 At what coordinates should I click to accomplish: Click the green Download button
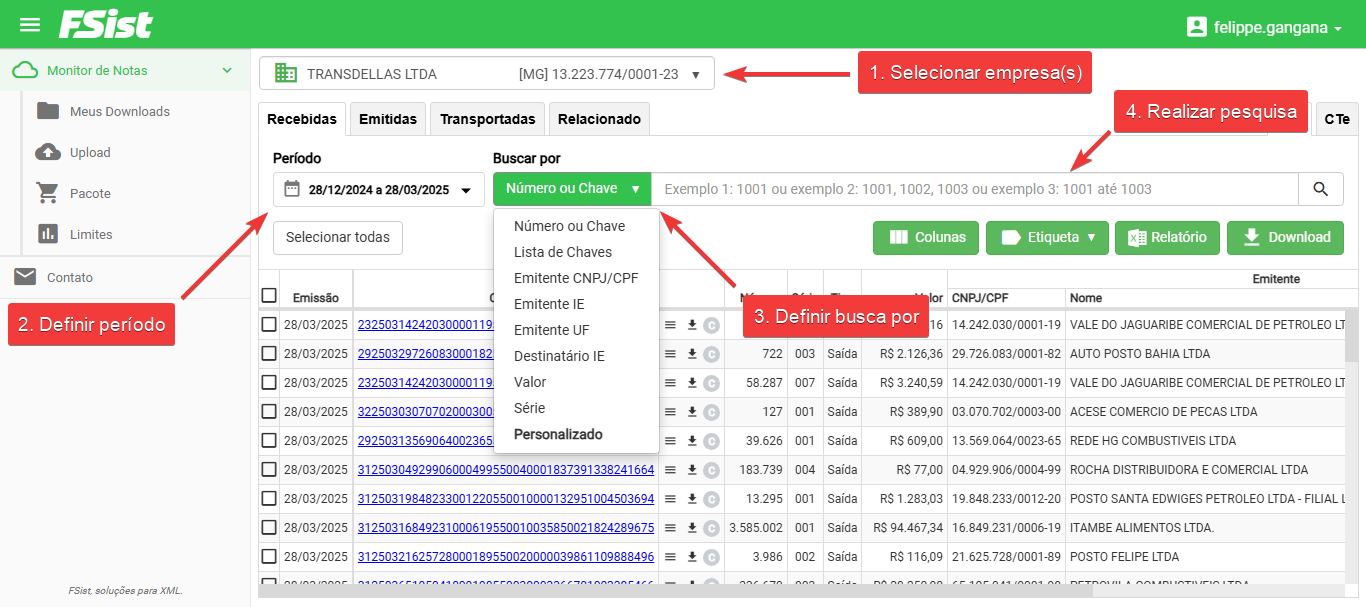click(1285, 238)
